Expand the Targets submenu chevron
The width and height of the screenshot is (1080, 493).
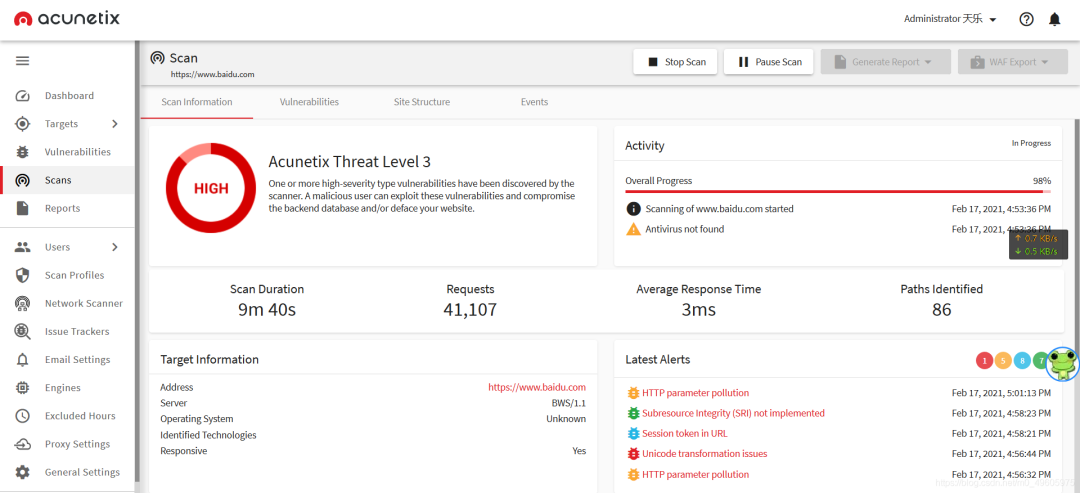[115, 124]
